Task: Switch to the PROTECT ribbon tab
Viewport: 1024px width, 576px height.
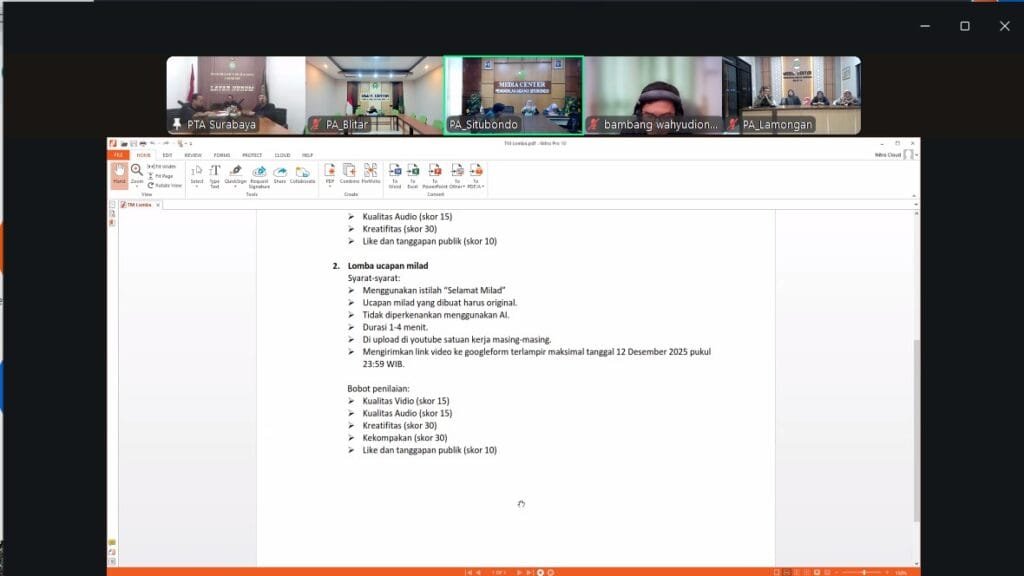Action: click(x=251, y=155)
